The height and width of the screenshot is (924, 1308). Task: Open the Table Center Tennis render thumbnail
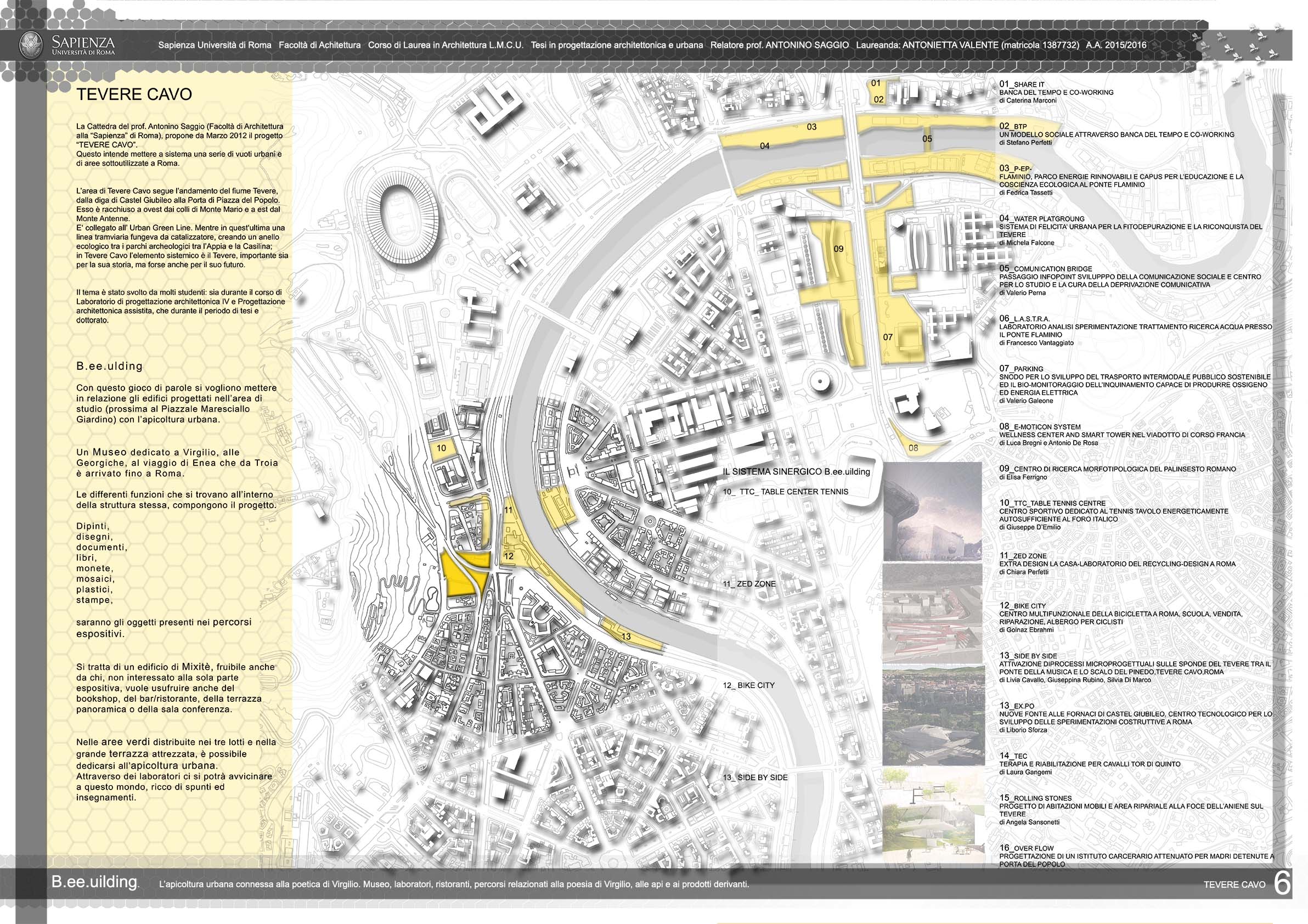(932, 512)
